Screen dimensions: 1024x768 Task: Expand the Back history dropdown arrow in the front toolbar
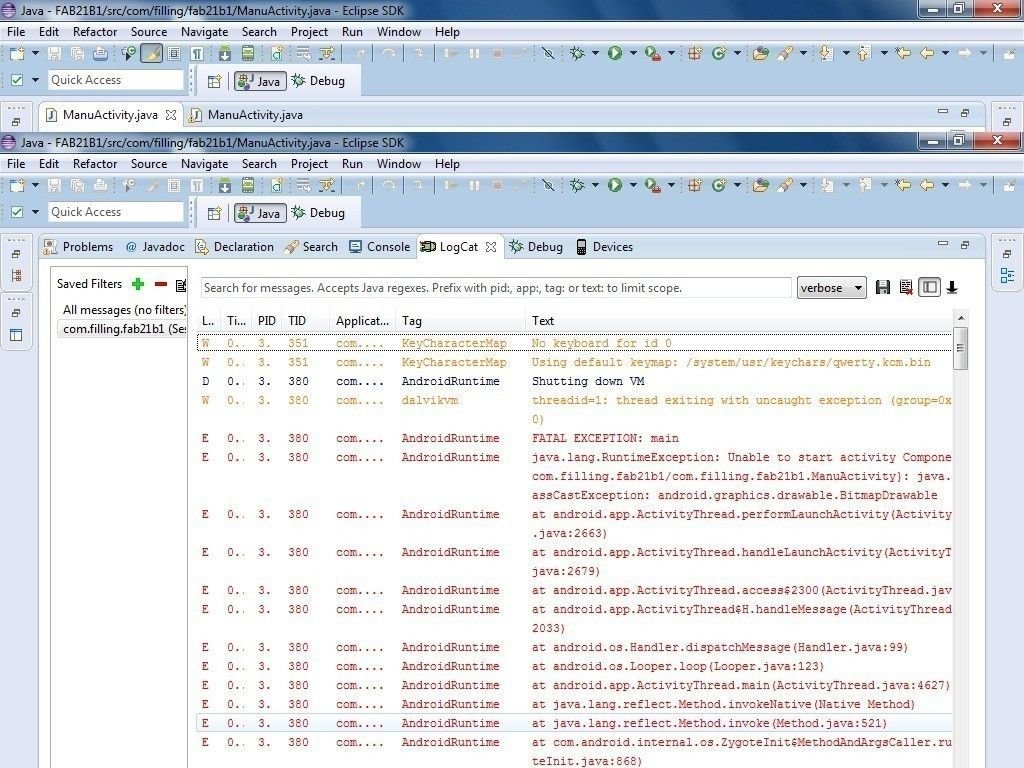tap(945, 185)
